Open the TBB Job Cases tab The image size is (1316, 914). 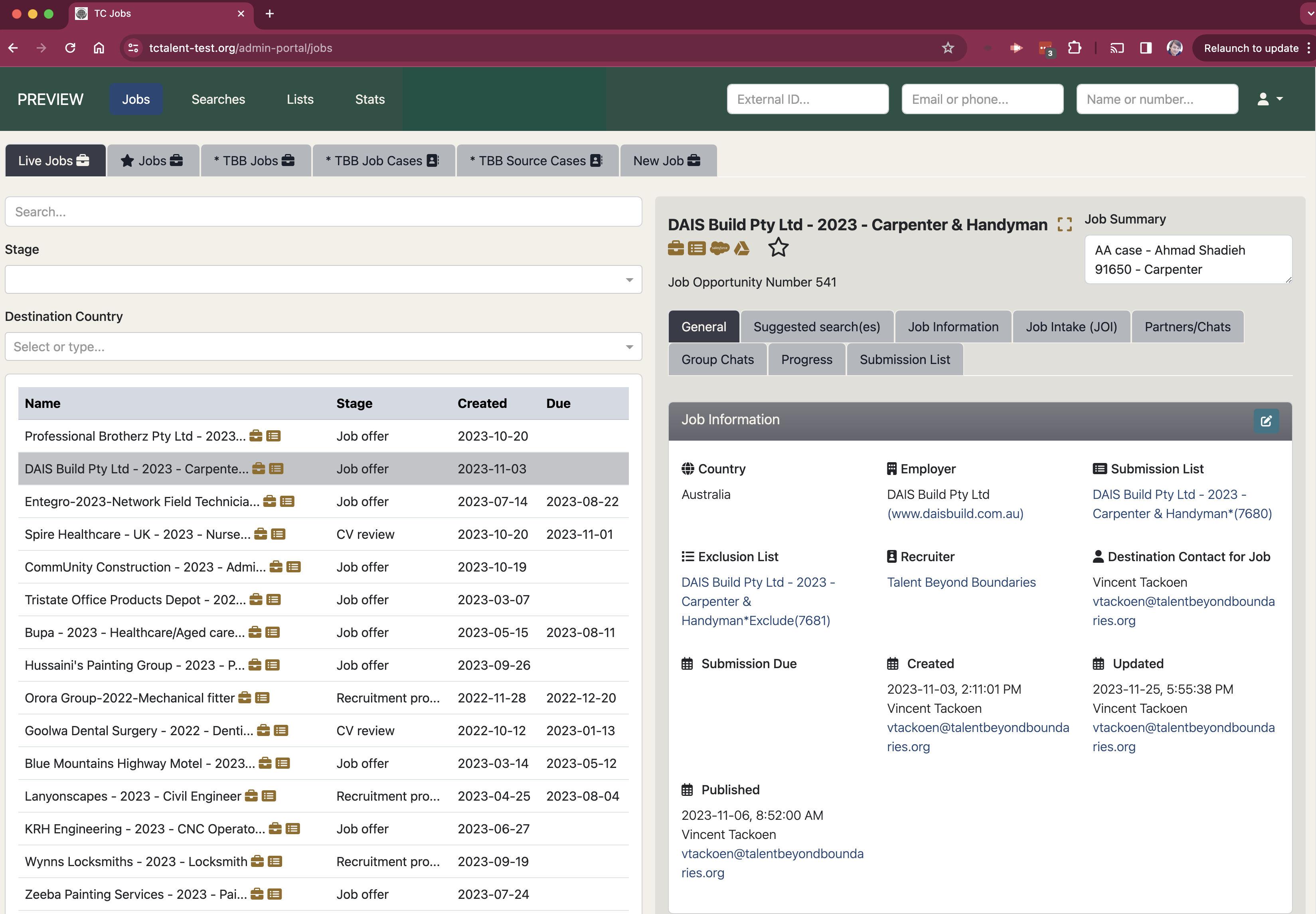pos(383,161)
